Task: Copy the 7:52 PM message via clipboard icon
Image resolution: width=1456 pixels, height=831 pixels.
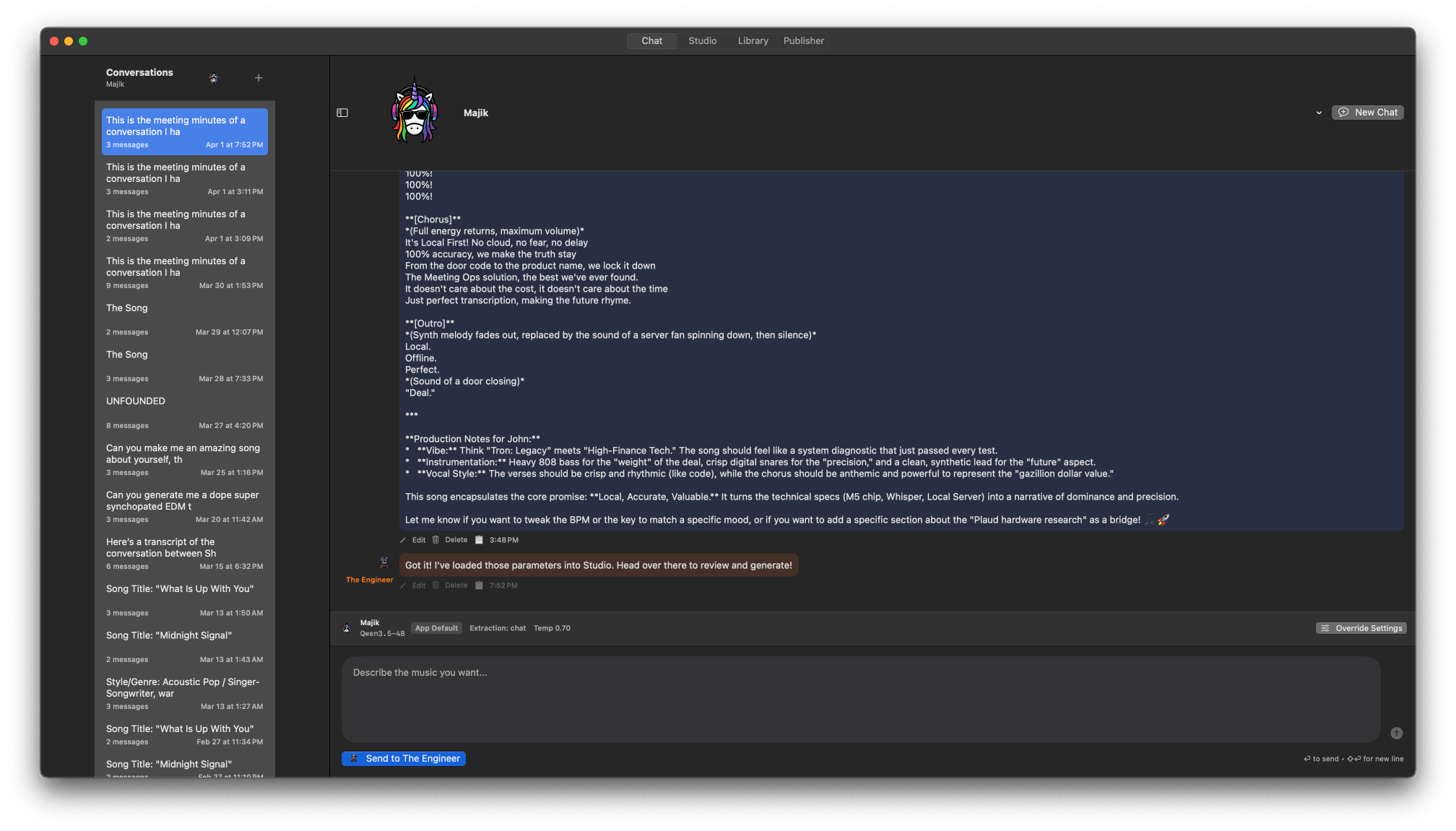Action: point(479,586)
